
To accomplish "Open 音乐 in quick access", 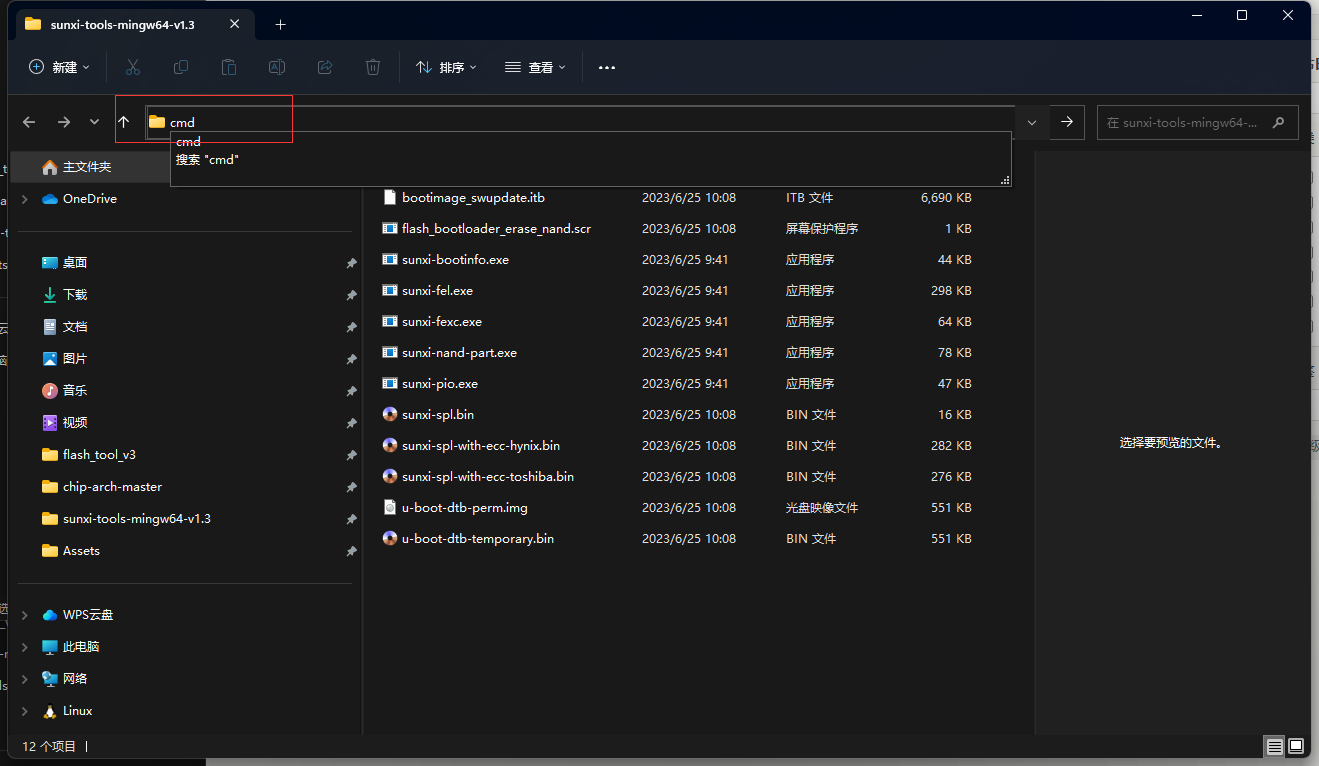I will [x=75, y=391].
